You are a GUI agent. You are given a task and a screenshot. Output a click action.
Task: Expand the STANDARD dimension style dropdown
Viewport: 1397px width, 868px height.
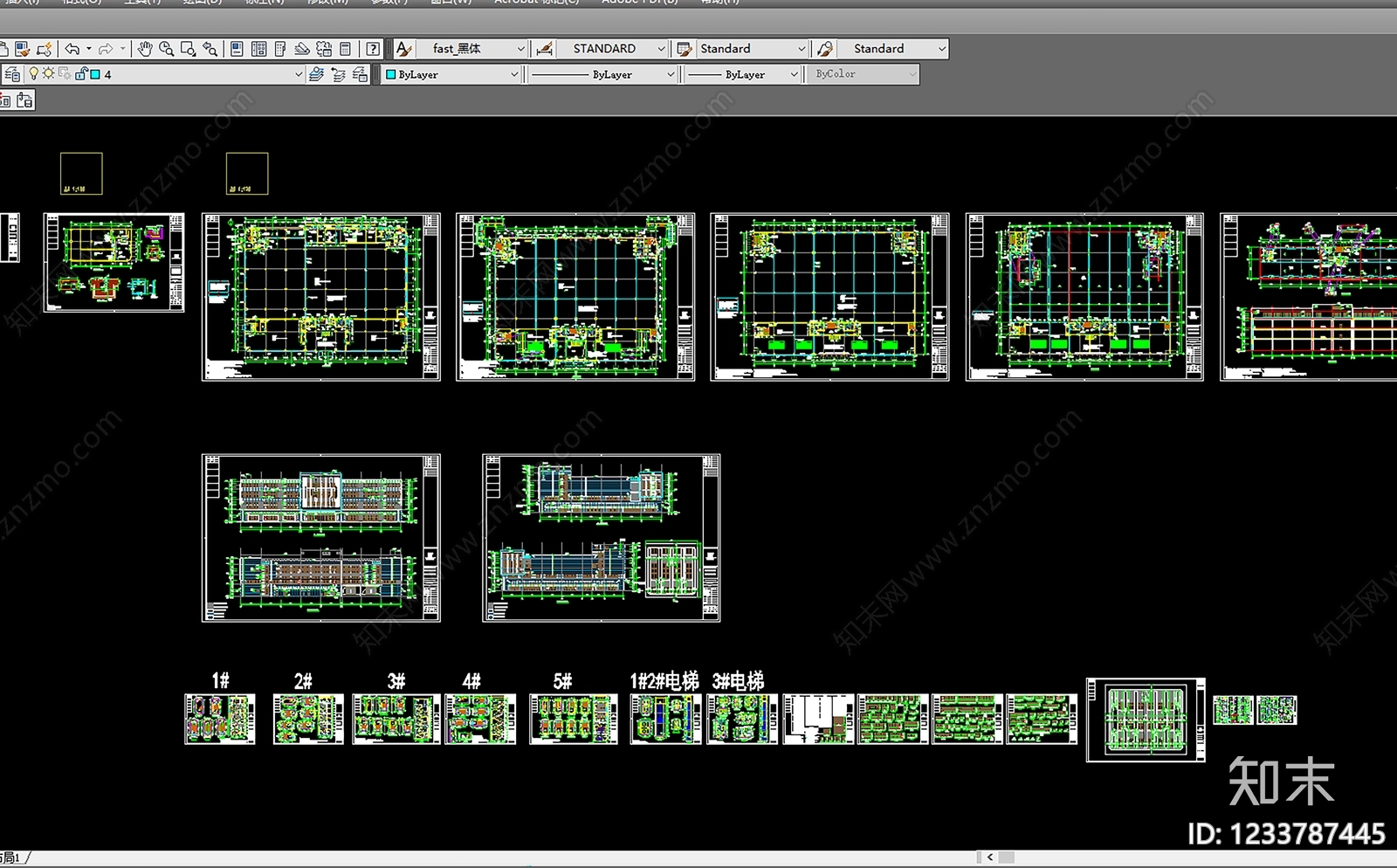coord(661,49)
